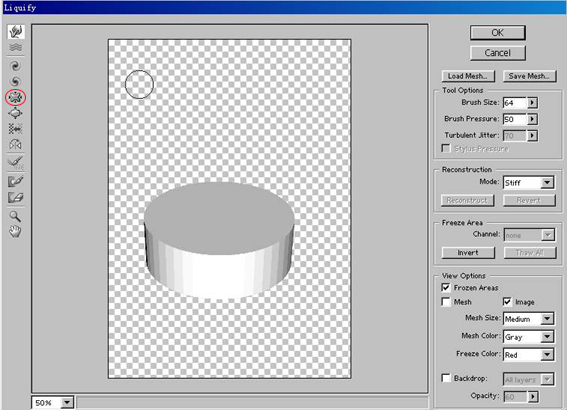Select the Twirl Clockwise tool

15,66
